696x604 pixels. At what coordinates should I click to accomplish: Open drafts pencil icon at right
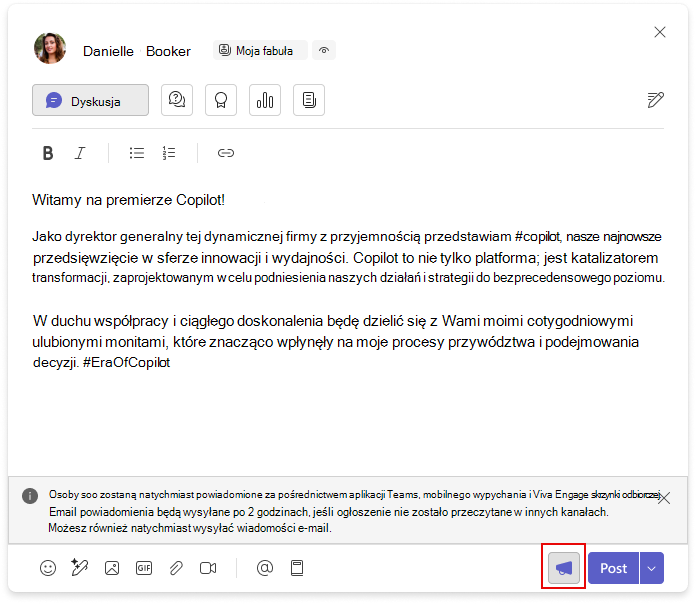coord(655,100)
